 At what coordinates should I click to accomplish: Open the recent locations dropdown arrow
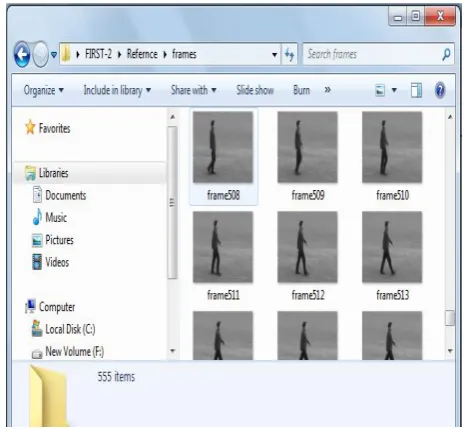point(54,54)
